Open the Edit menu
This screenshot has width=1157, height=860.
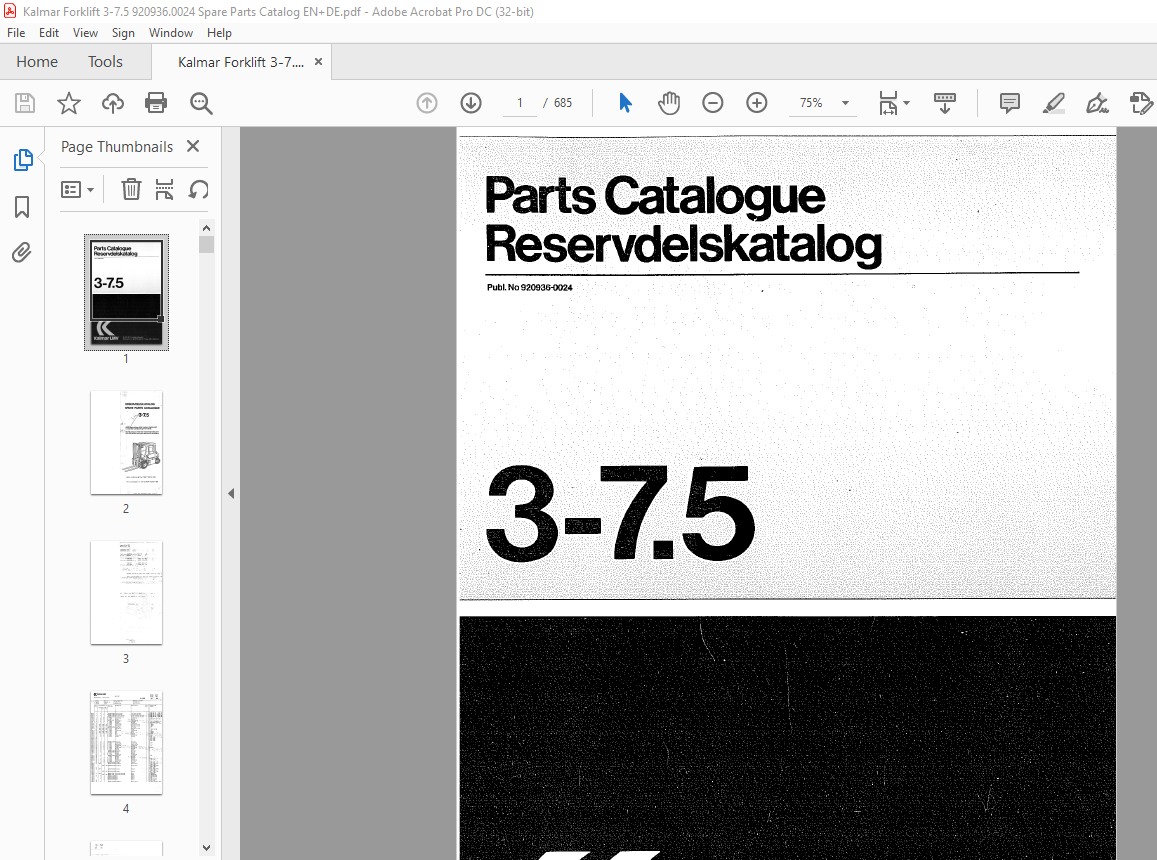pyautogui.click(x=49, y=32)
